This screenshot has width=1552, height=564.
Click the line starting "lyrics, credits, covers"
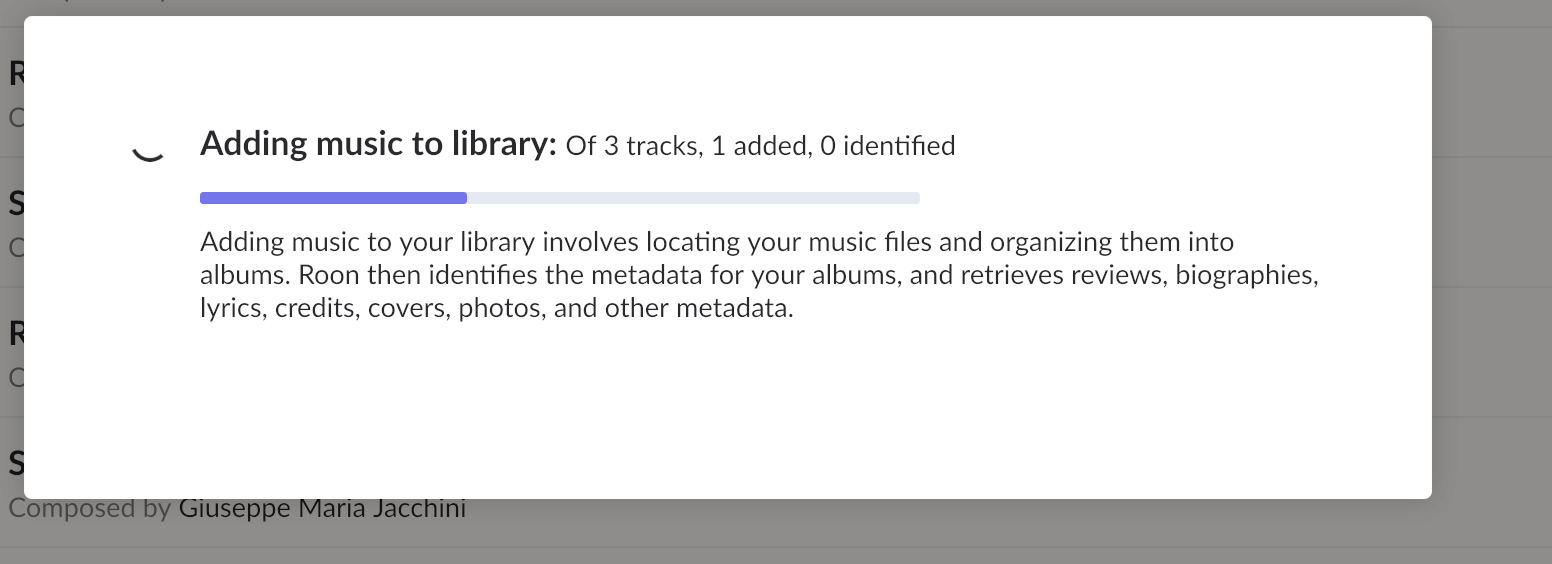[x=496, y=308]
